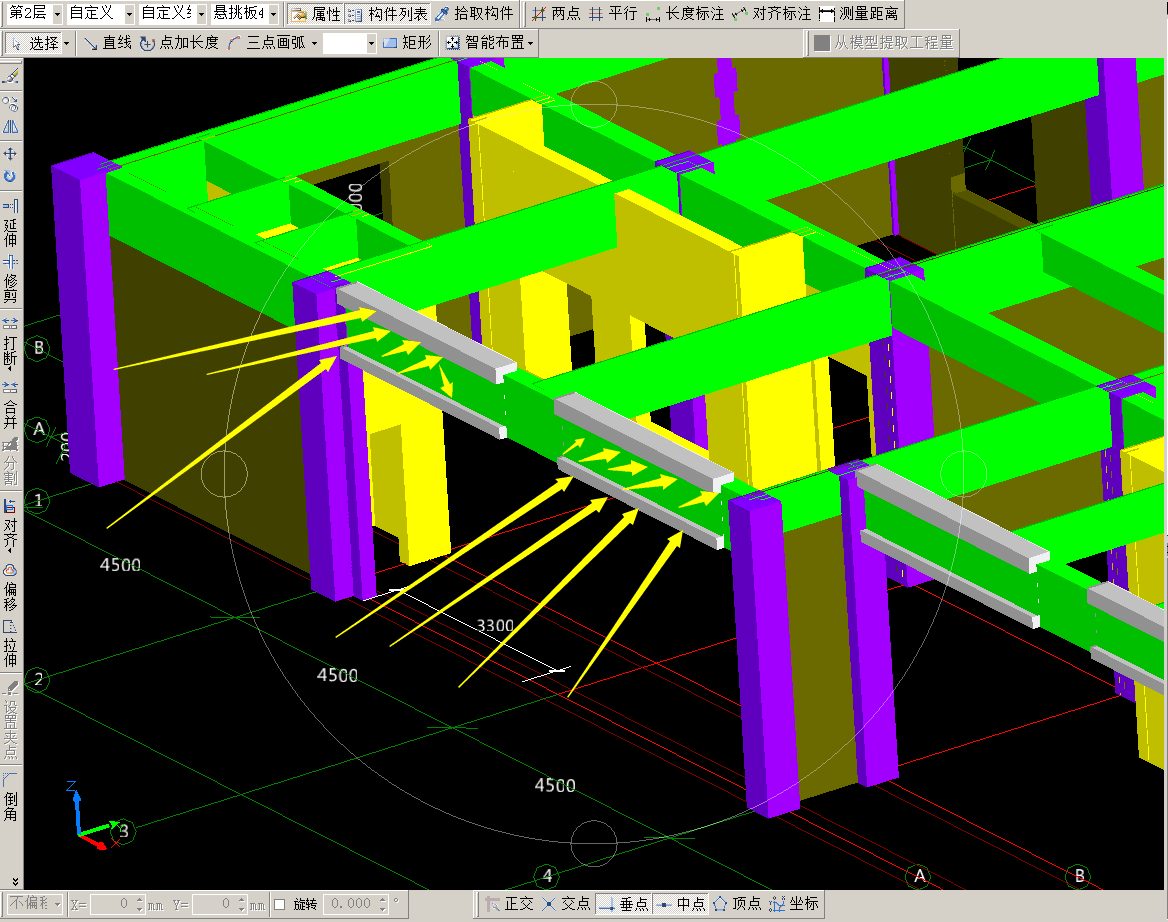
Task: Click the mirror tool icon in left toolbar
Action: coord(10,127)
